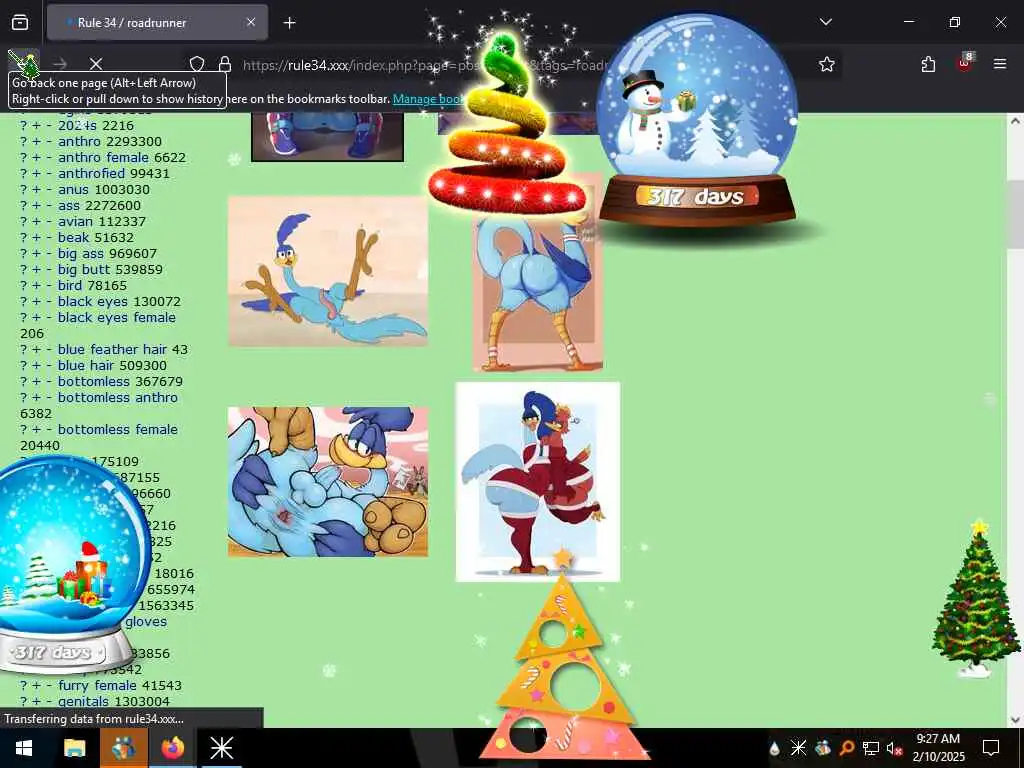Screen dimensions: 1024x768
Task: Open the beak tag link
Action: 73,238
